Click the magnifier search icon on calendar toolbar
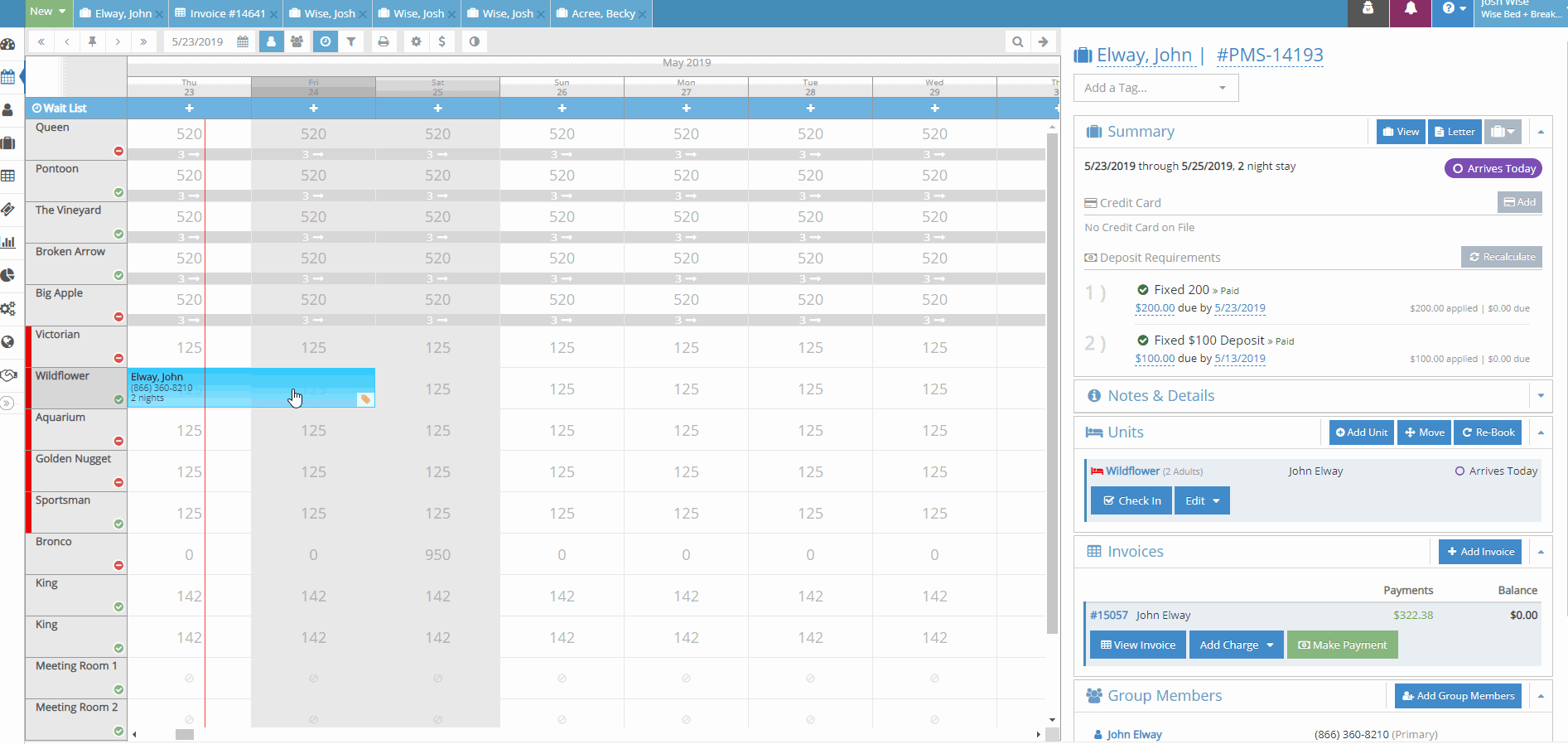 1017,41
